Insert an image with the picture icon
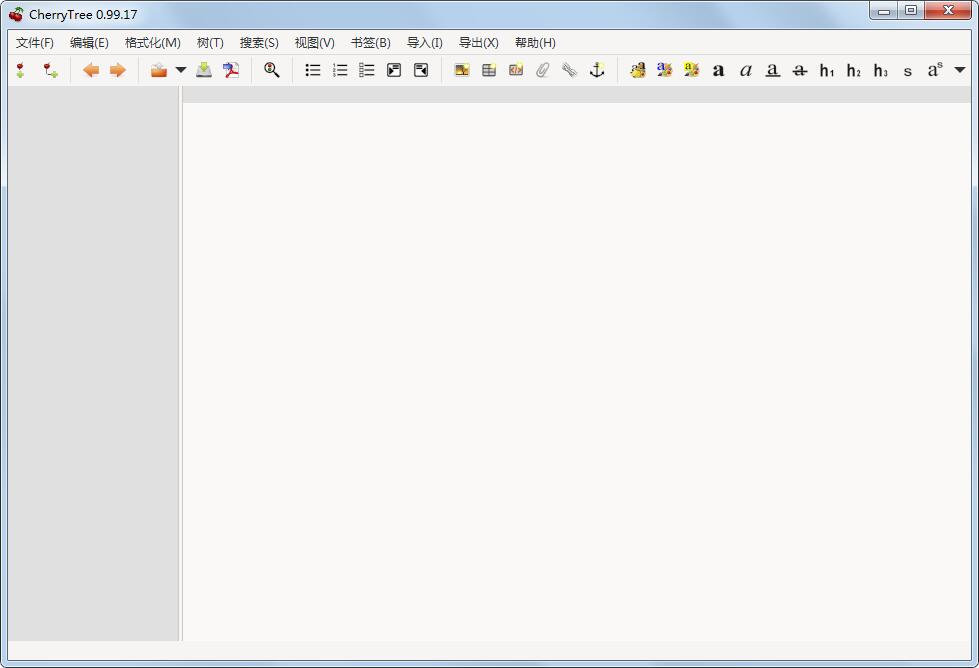979x668 pixels. 462,70
